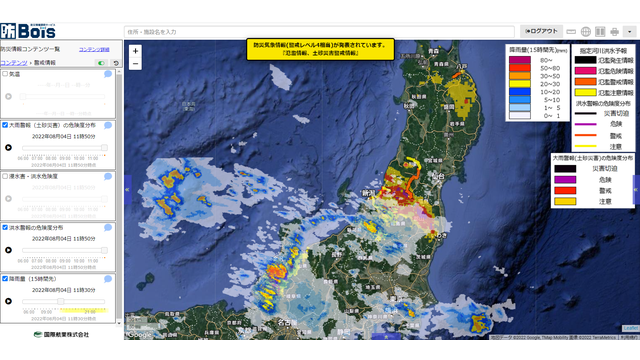Collapse the right legend via blue handle
Screen dimensions: 640x360
[x=636, y=189]
